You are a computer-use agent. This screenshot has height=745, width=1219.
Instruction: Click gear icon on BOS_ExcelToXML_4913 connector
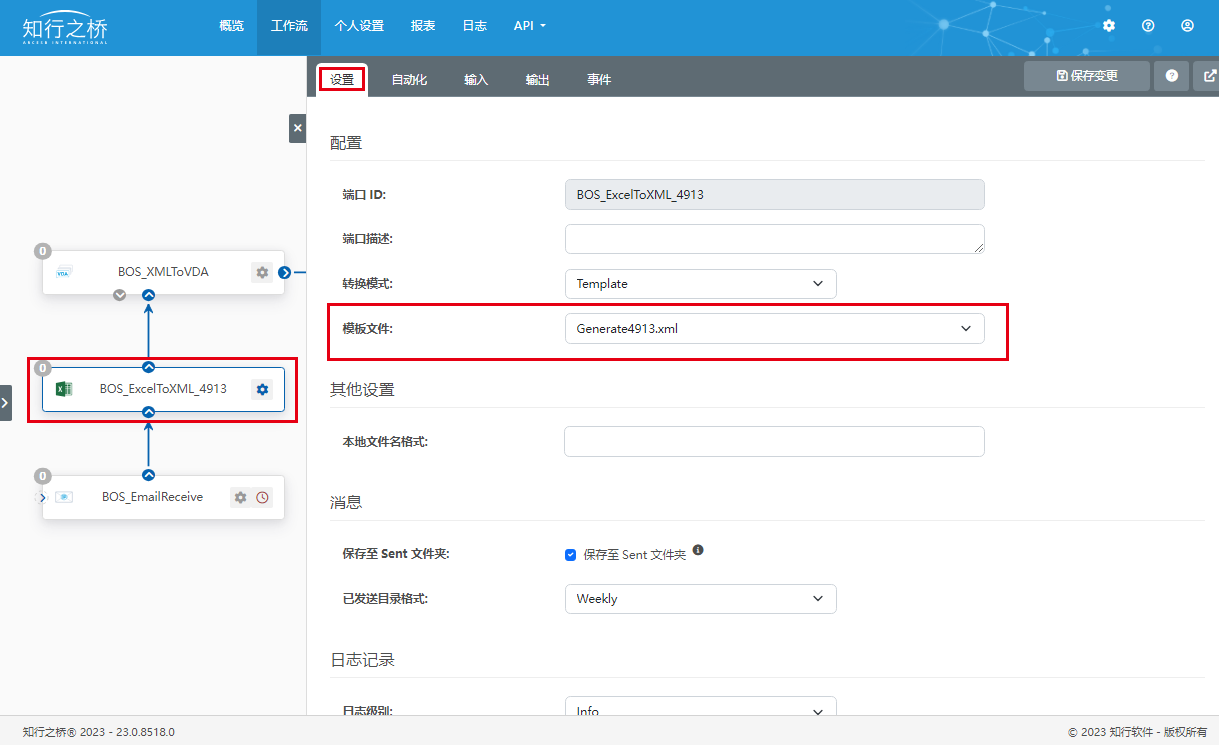[x=262, y=389]
